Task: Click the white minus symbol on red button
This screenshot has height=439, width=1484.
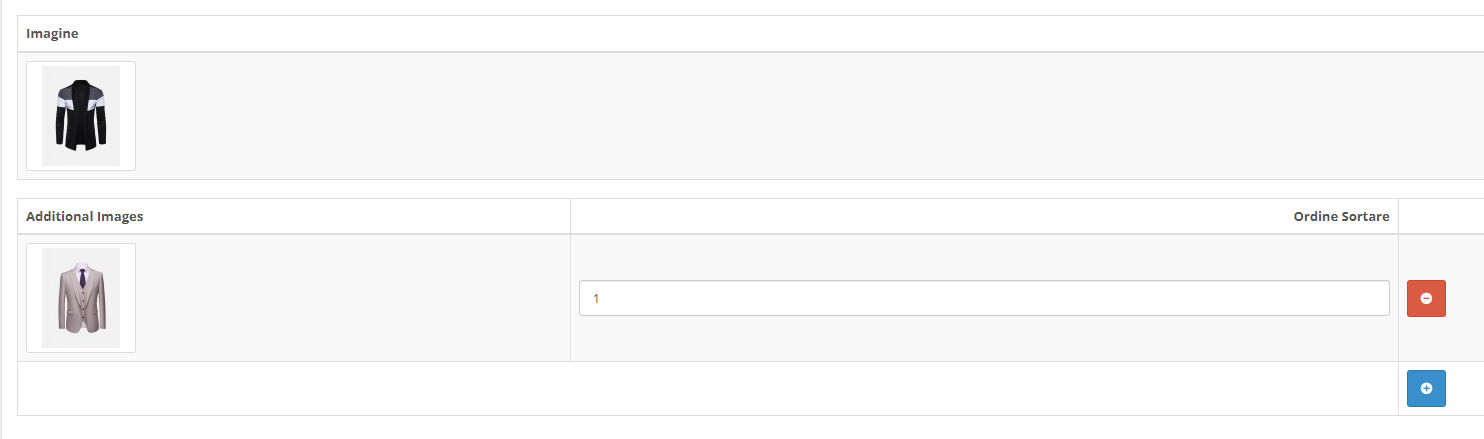Action: pyautogui.click(x=1426, y=298)
